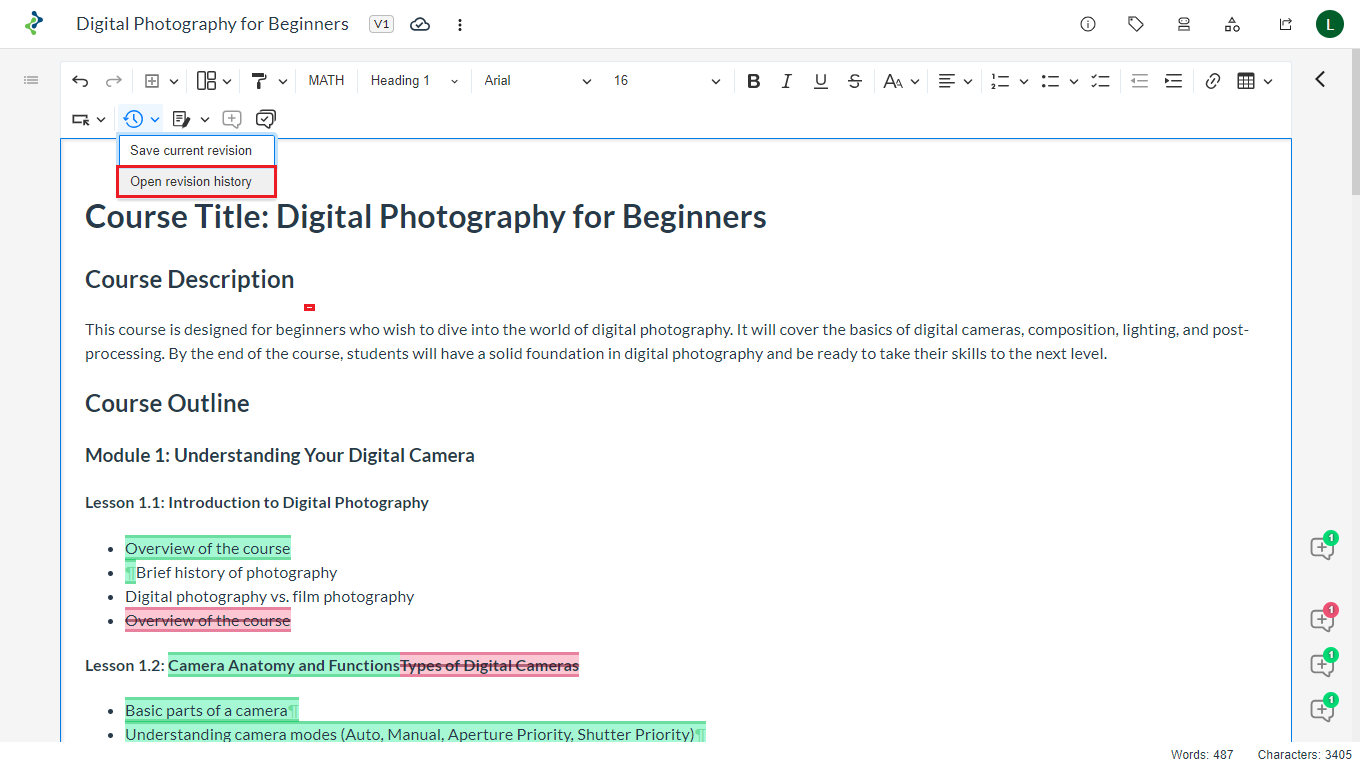
Task: Open the Heading 1 style dropdown
Action: click(414, 81)
